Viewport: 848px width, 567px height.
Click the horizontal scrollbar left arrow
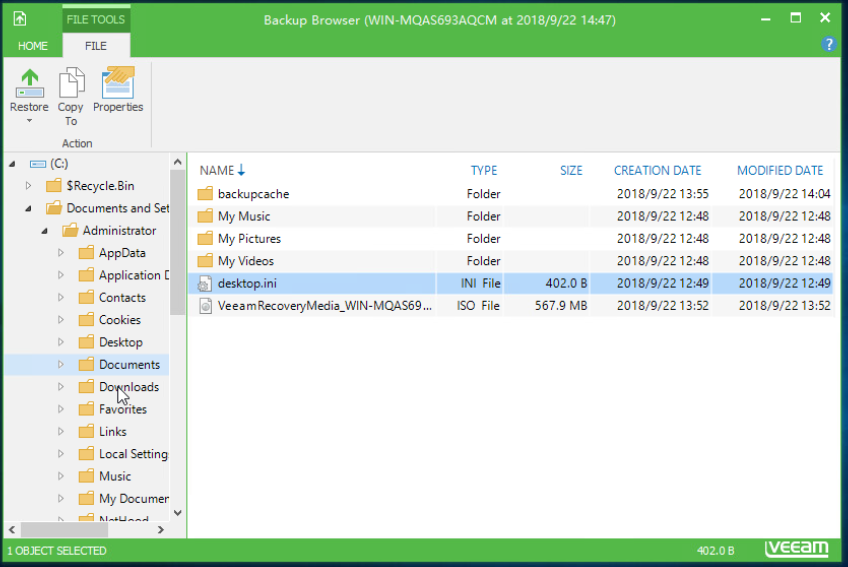[12, 530]
